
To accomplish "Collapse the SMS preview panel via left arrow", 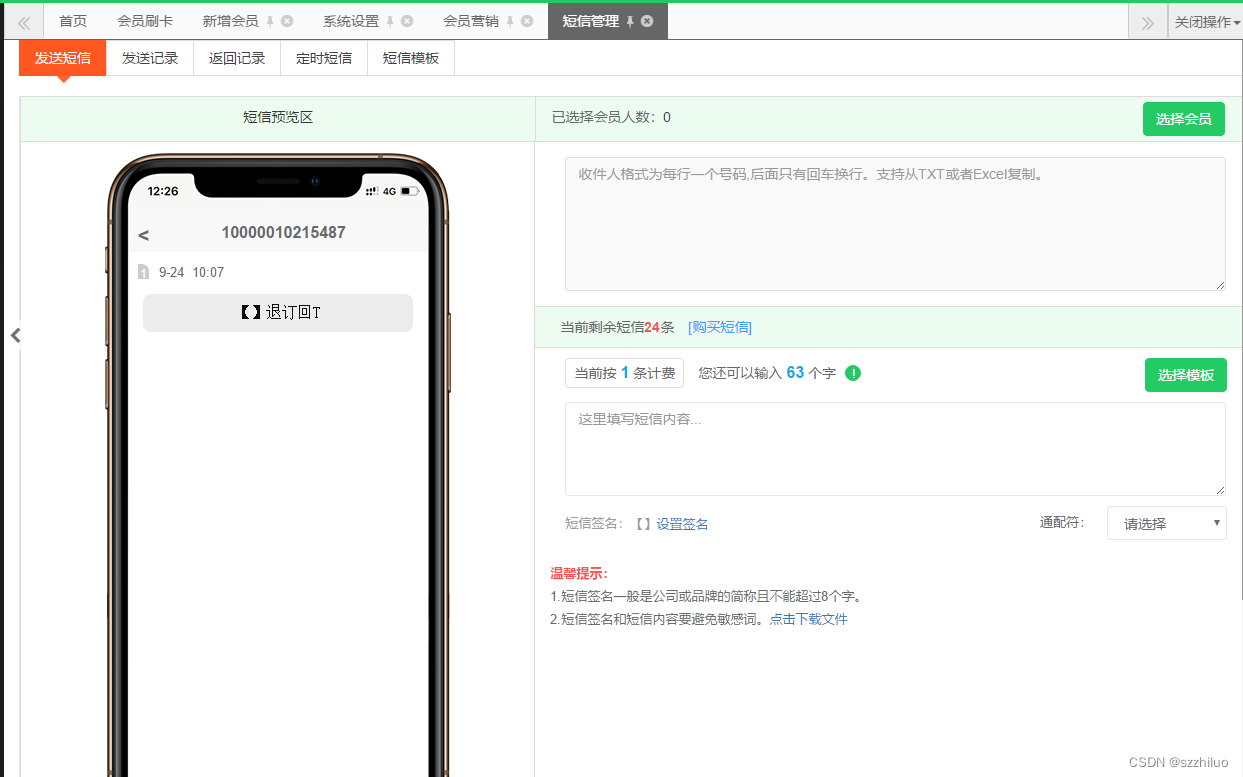I will click(x=15, y=335).
